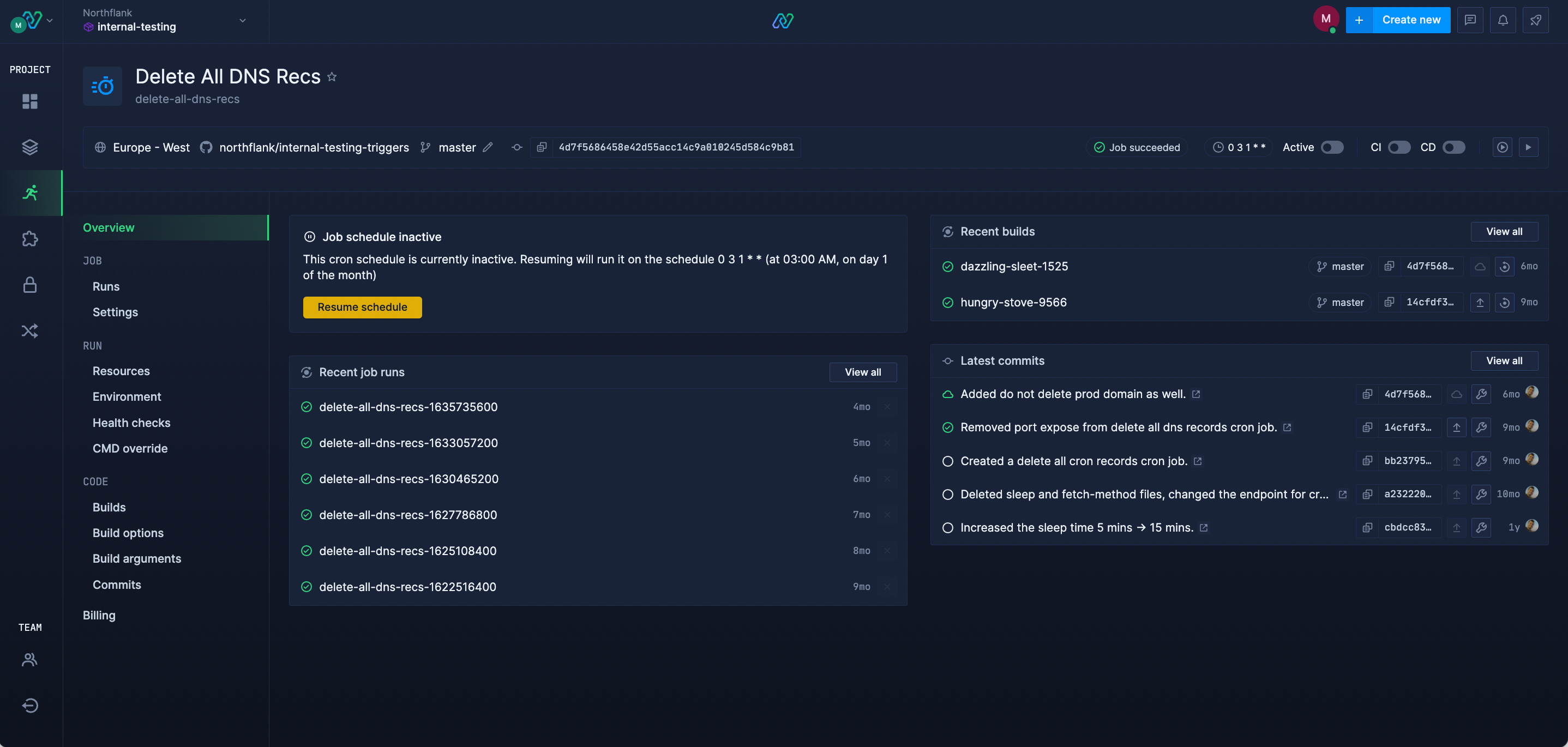Image resolution: width=1568 pixels, height=747 pixels.
Task: Open external link for Removed port expose commit
Action: click(1287, 427)
